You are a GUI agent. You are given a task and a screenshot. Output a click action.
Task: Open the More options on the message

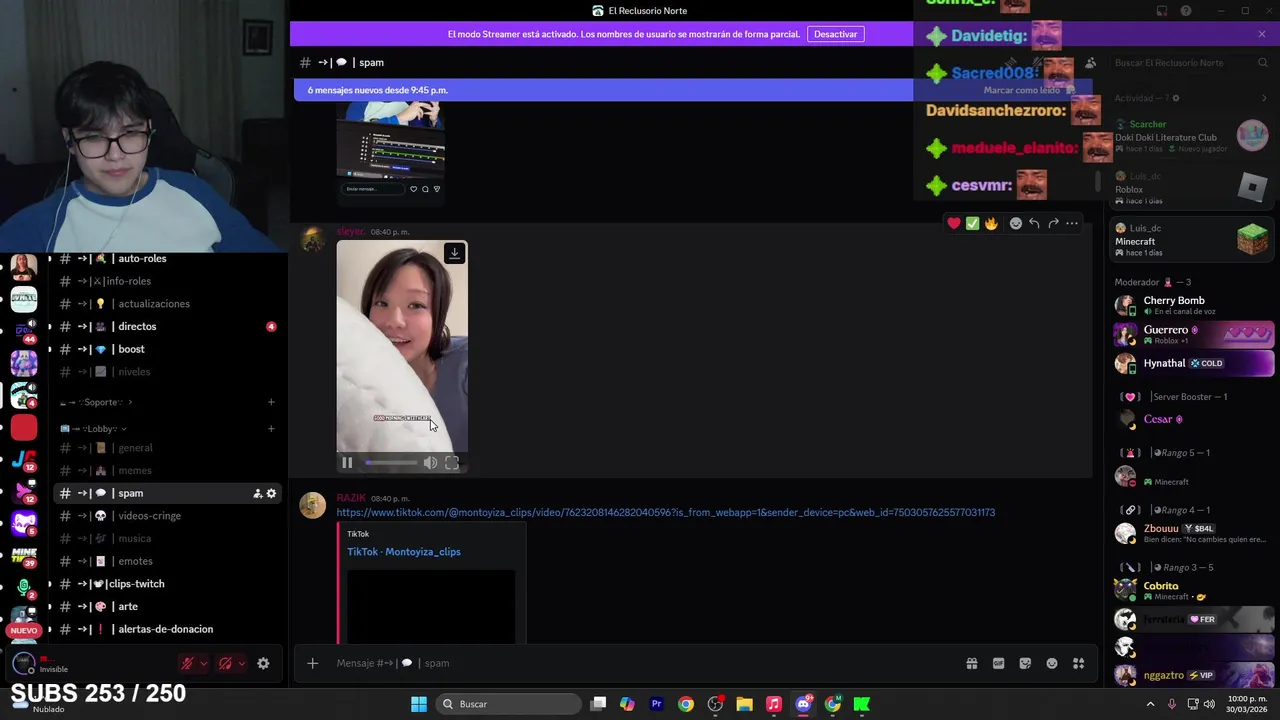click(1072, 223)
